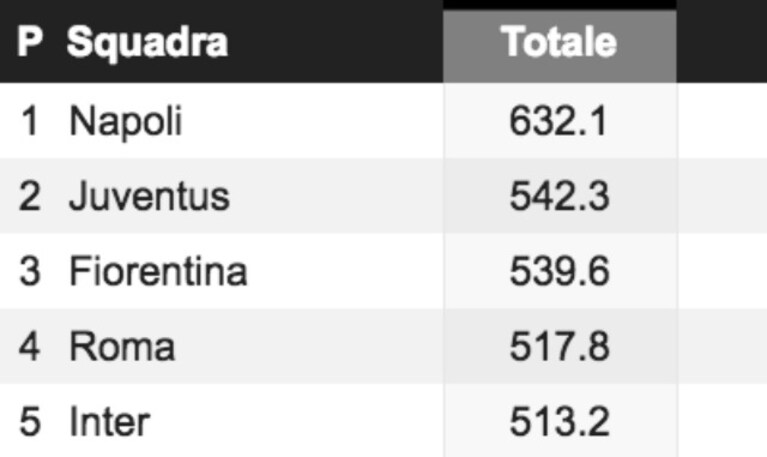
Task: Open the Roma team entry
Action: pyautogui.click(x=122, y=346)
